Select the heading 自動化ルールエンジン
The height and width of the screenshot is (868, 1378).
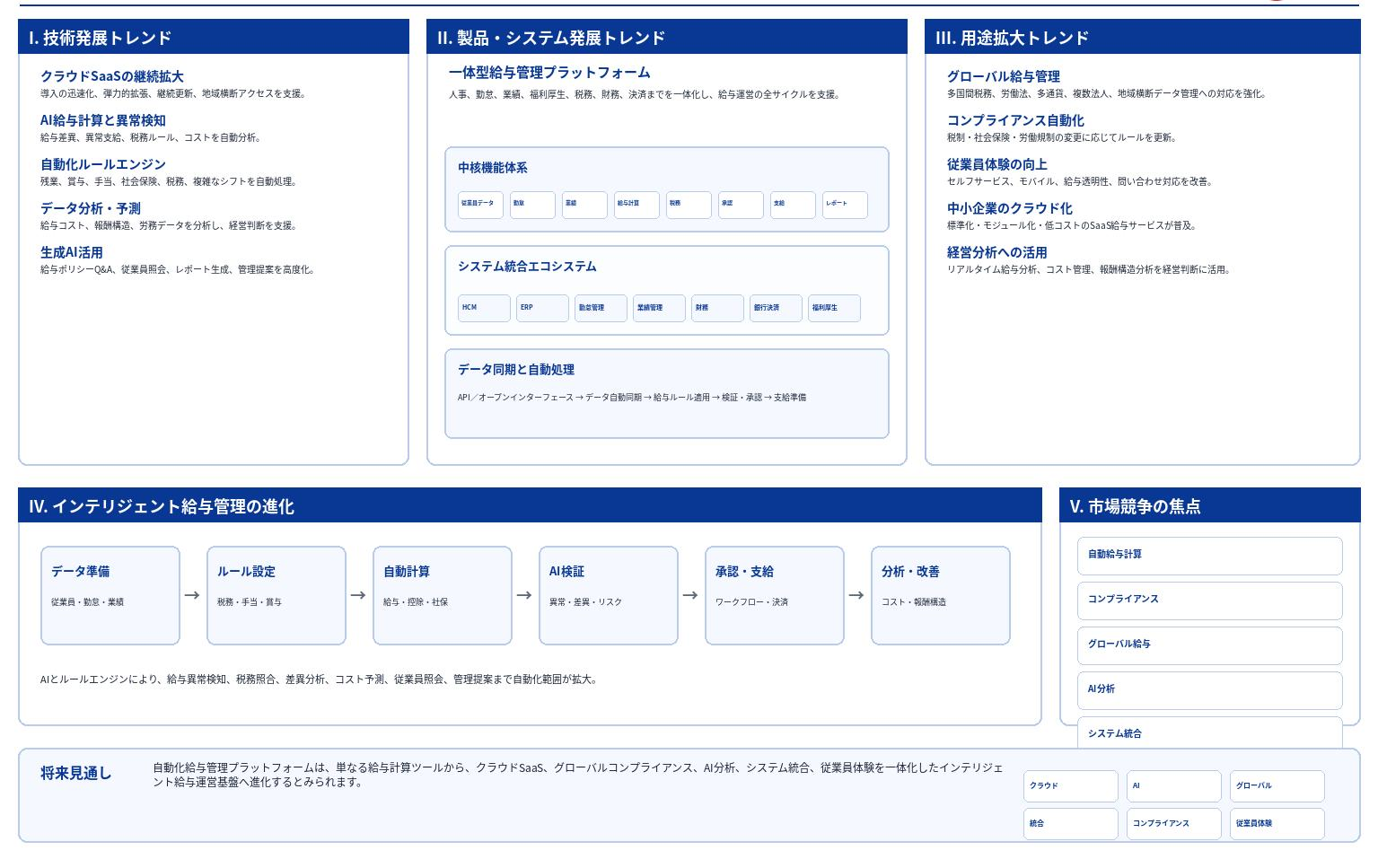(103, 164)
